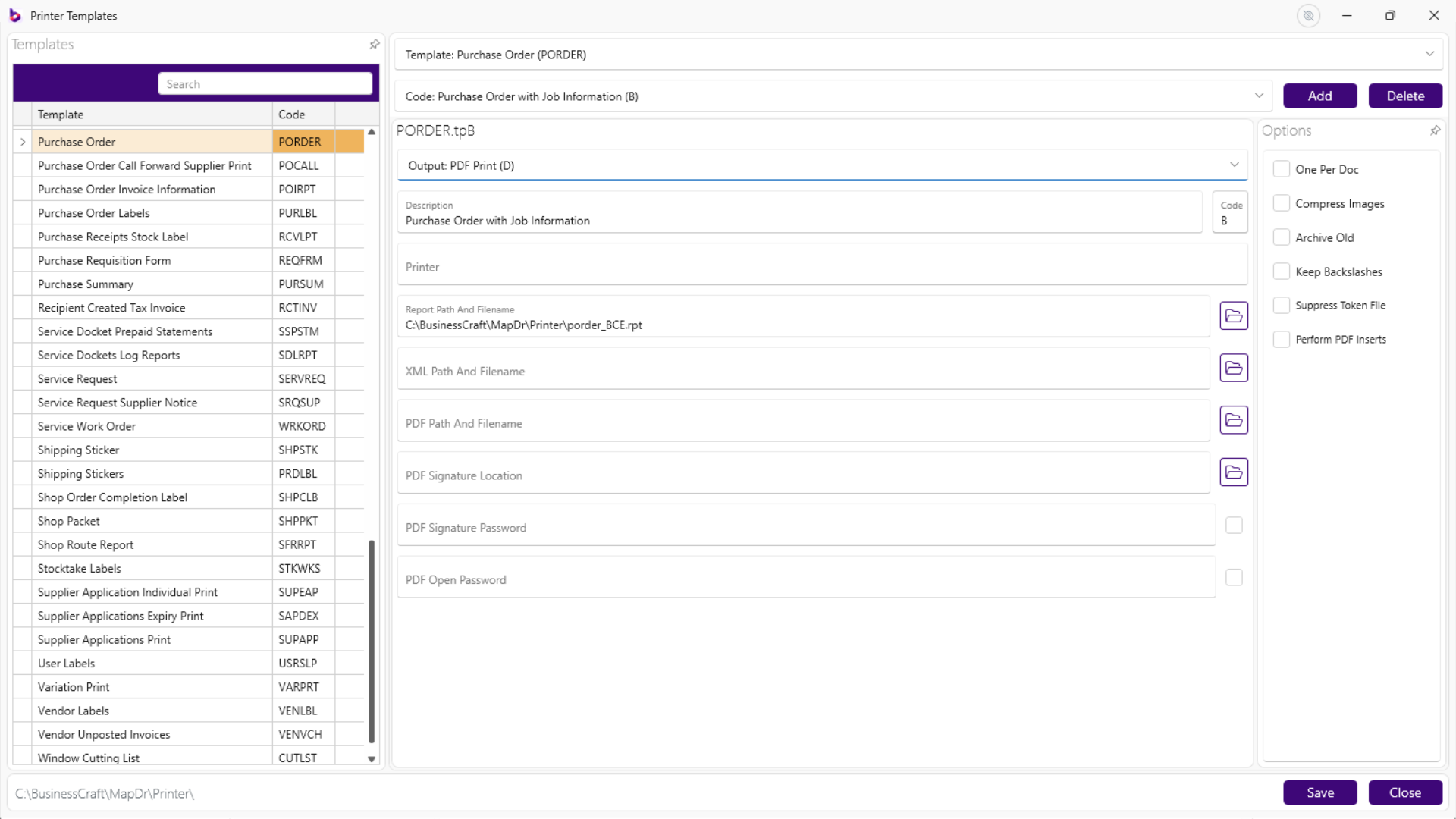Pin the Templates panel
1456x819 pixels.
pos(374,45)
